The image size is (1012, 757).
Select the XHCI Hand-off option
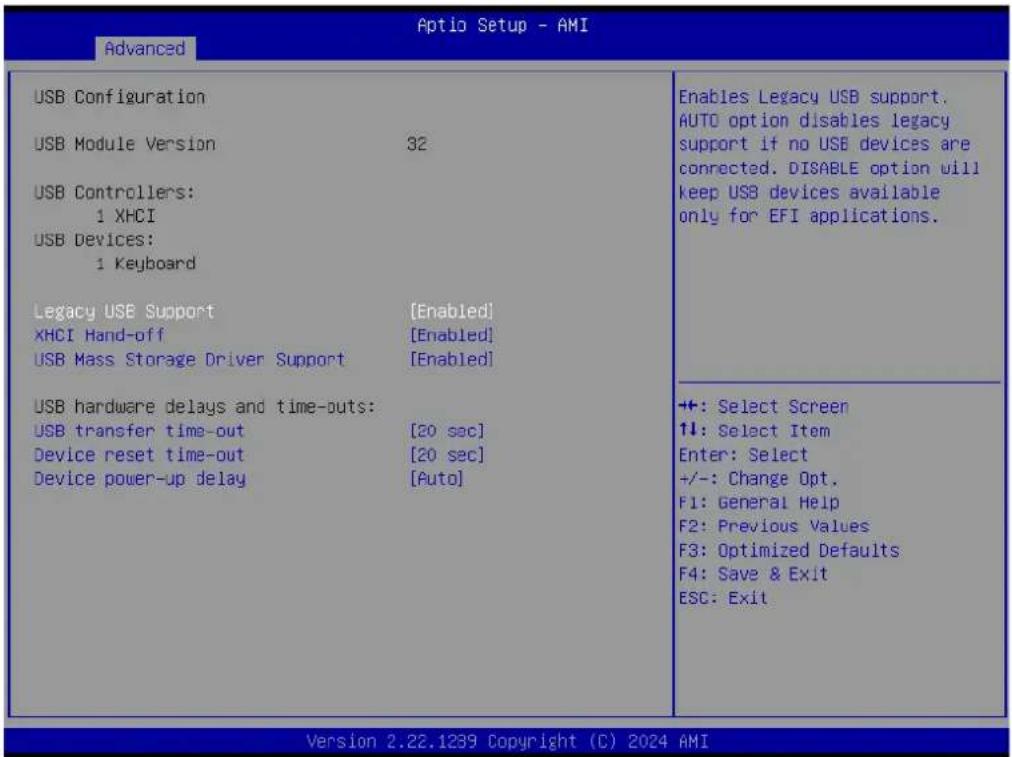coord(99,335)
